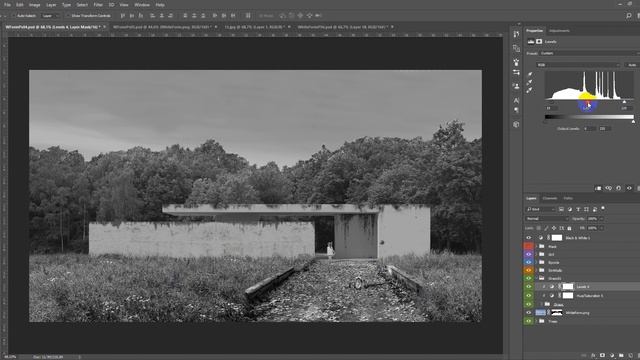The image size is (640, 360).
Task: Toggle visibility of the orange-labeled group
Action: pos(529,270)
